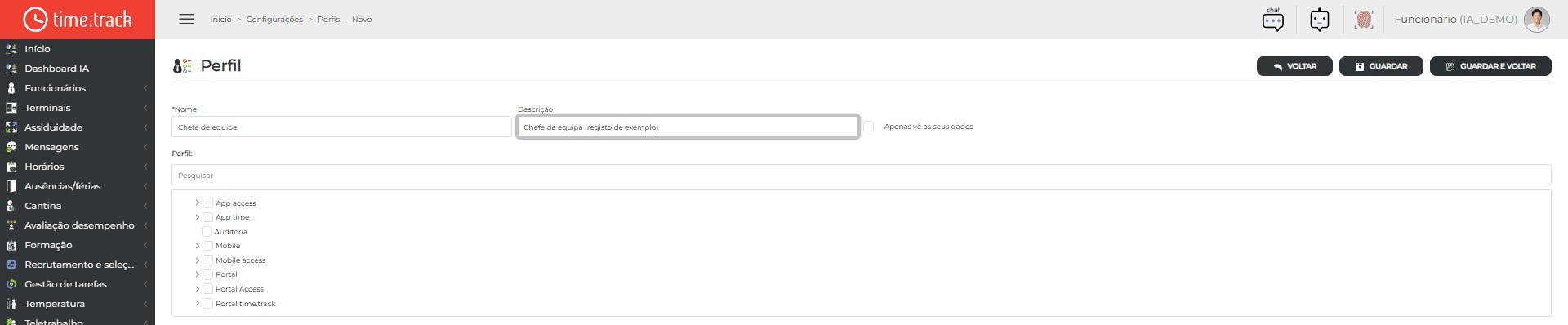Expand the App time tree node
The image size is (1568, 325).
197,217
